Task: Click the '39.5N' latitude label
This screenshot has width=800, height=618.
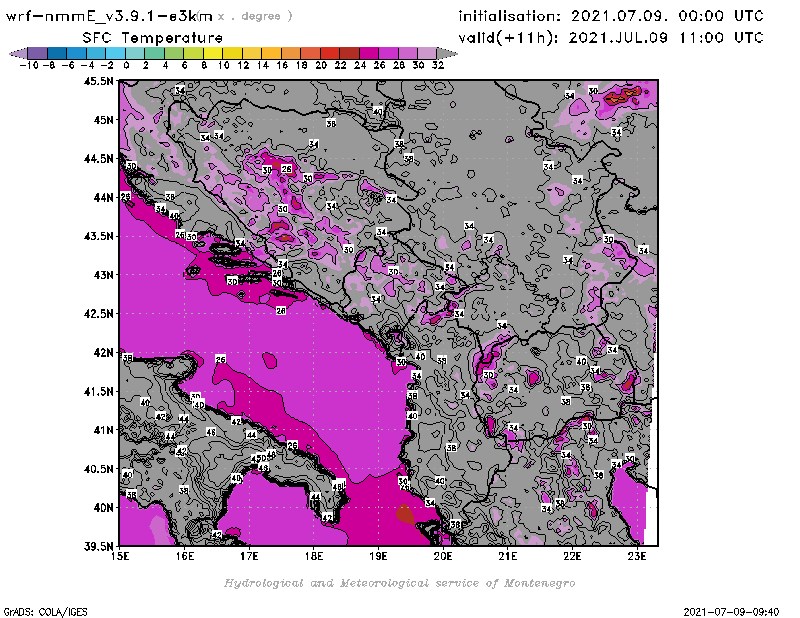Action: pos(98,547)
